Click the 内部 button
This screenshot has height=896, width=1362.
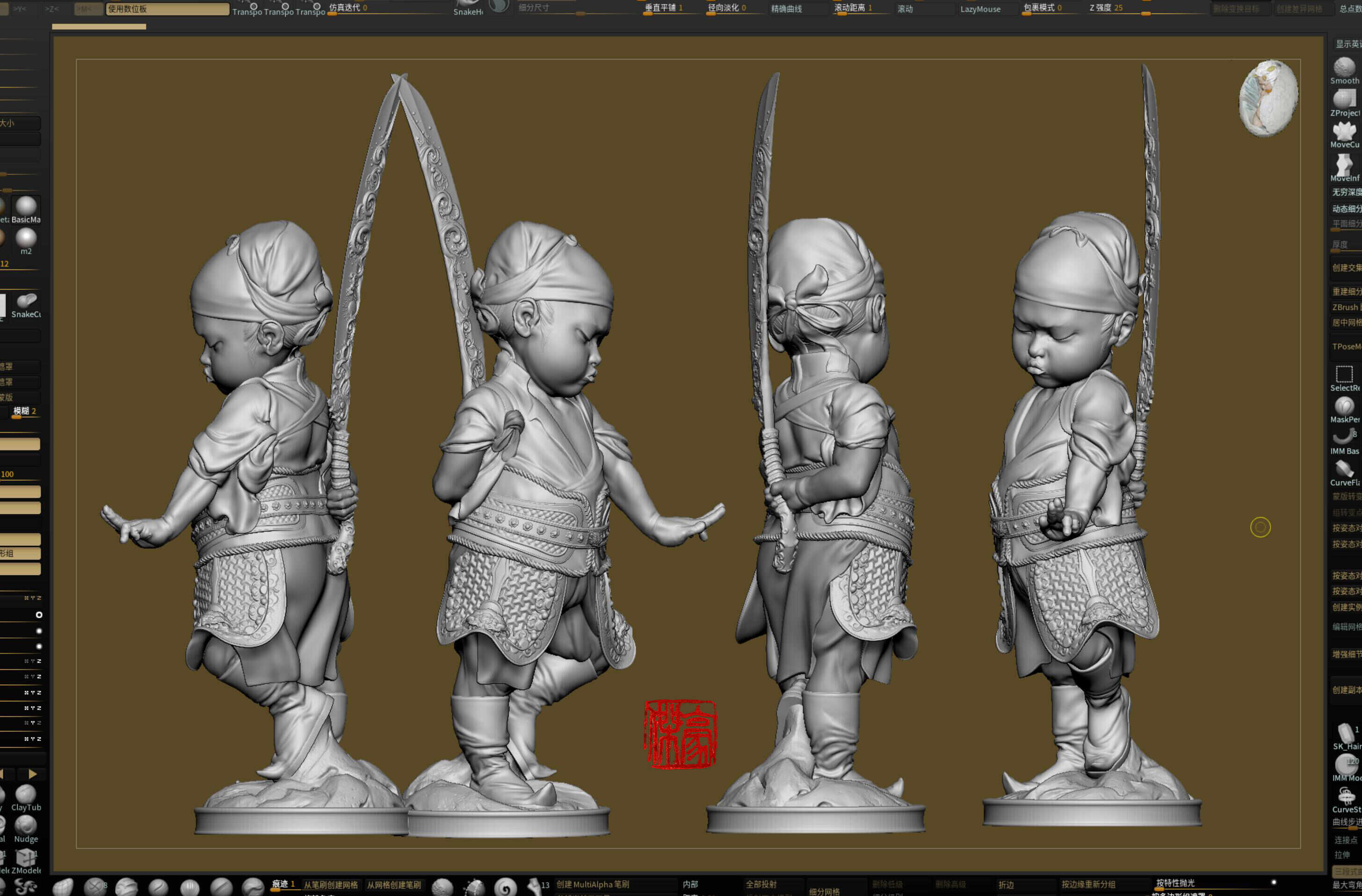(690, 884)
